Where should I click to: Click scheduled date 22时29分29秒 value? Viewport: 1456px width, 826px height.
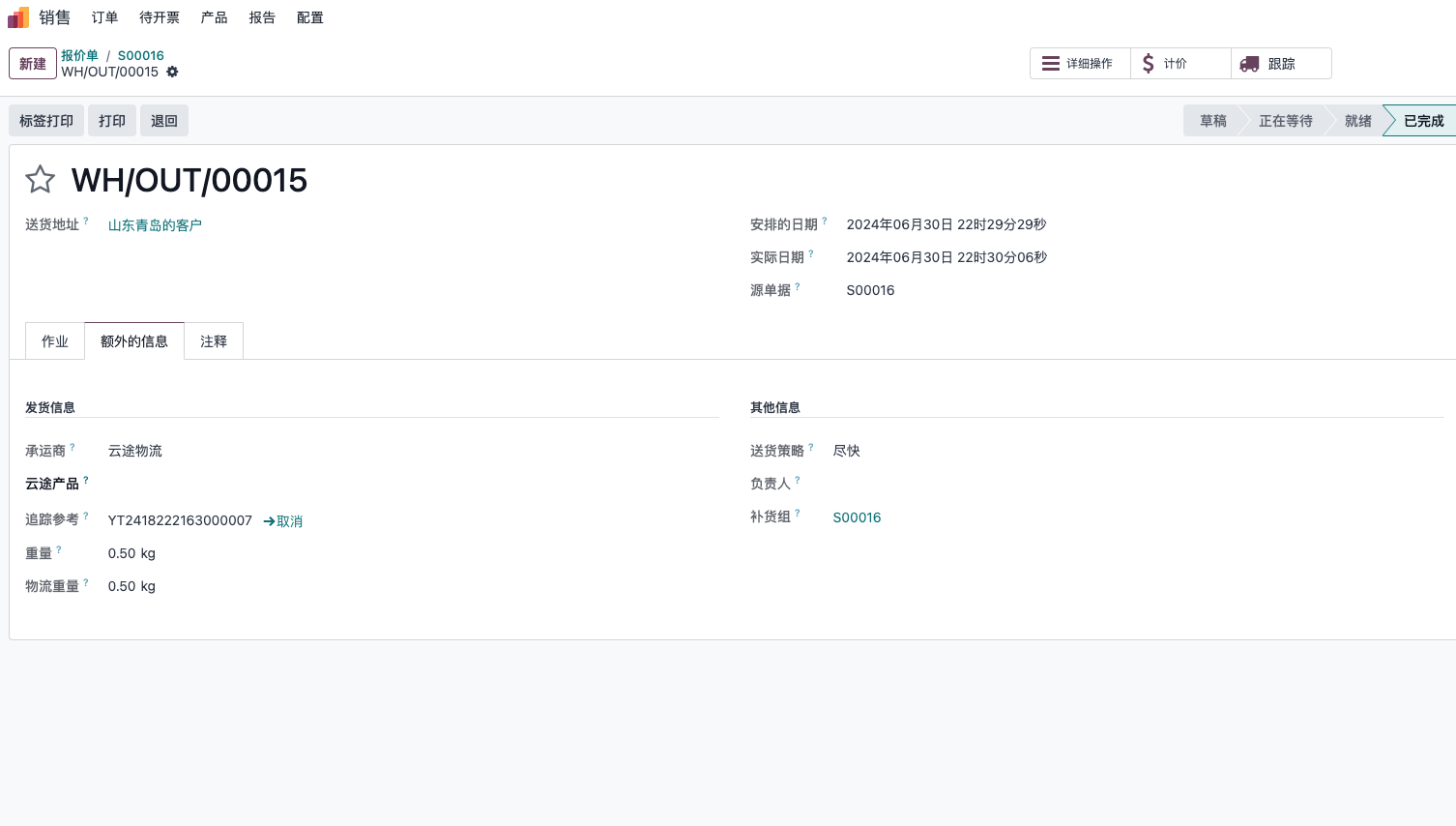(x=946, y=224)
